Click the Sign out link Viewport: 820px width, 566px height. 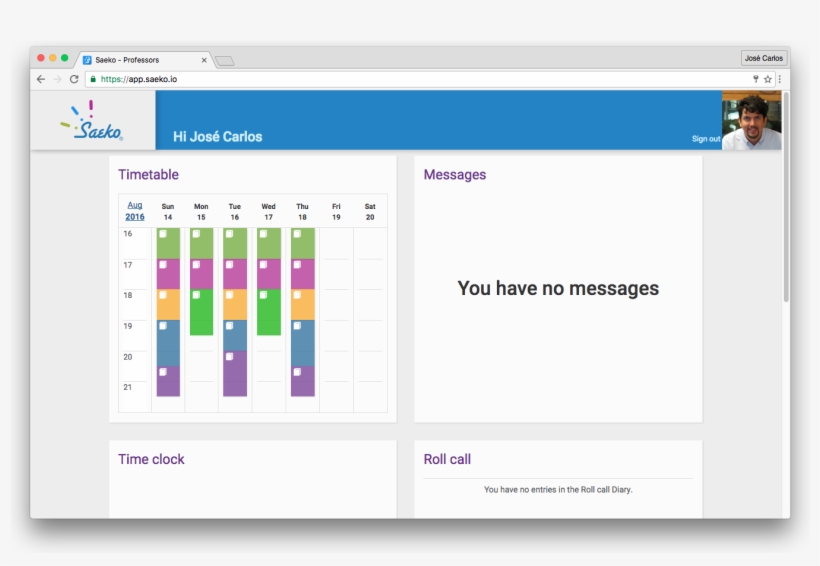click(x=706, y=139)
